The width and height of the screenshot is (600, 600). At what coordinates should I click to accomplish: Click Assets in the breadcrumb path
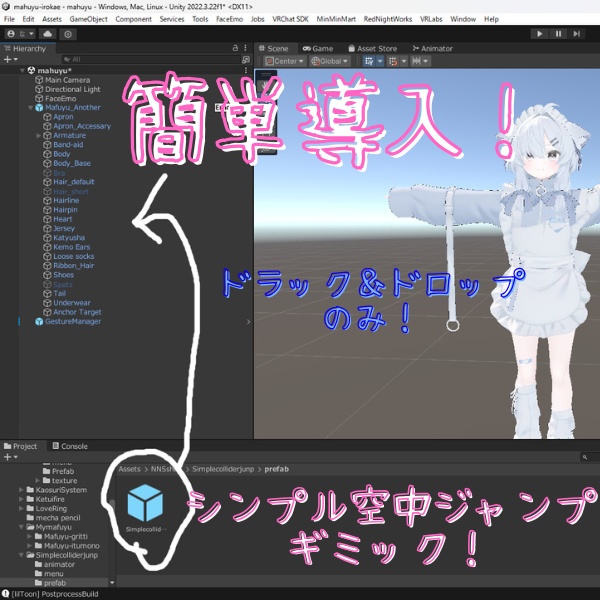129,469
